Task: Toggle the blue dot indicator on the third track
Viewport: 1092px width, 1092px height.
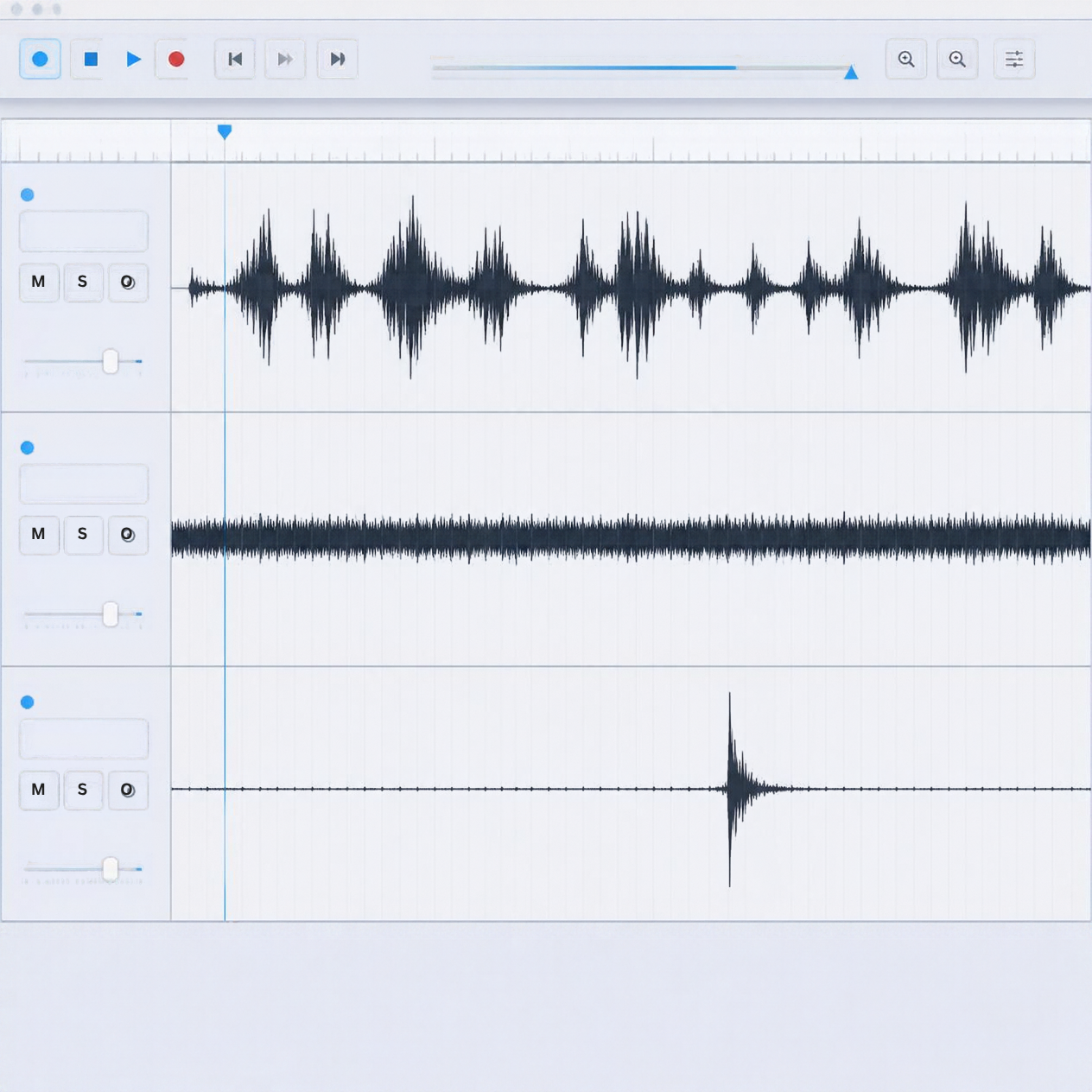Action: tap(28, 702)
